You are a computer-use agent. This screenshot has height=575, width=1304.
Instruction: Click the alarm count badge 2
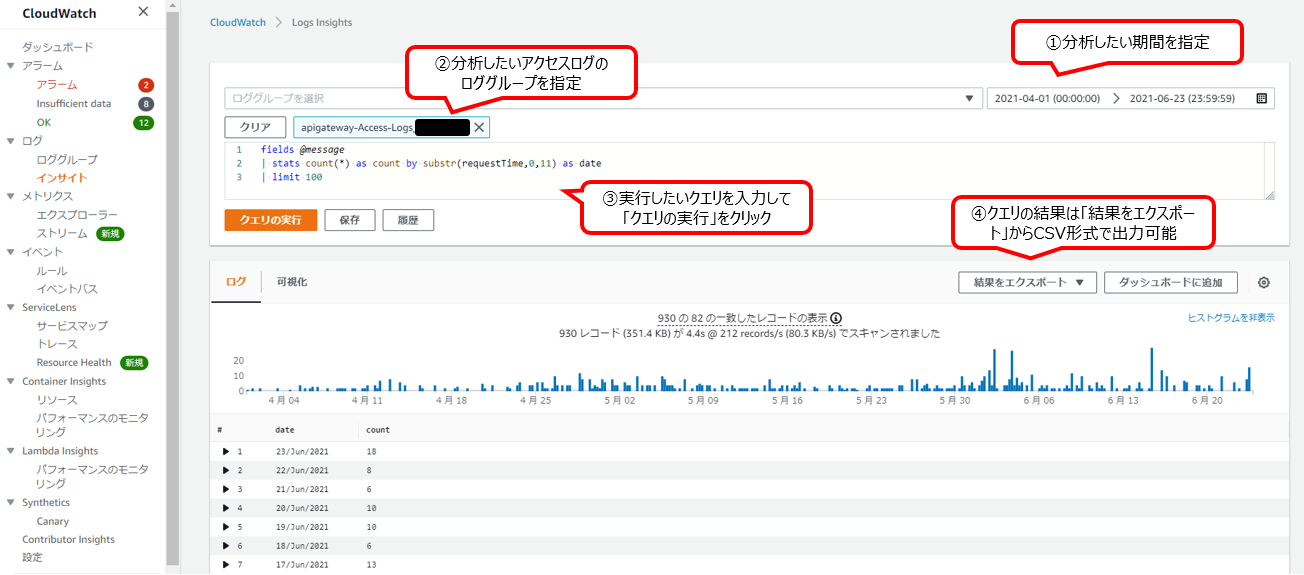tap(146, 85)
